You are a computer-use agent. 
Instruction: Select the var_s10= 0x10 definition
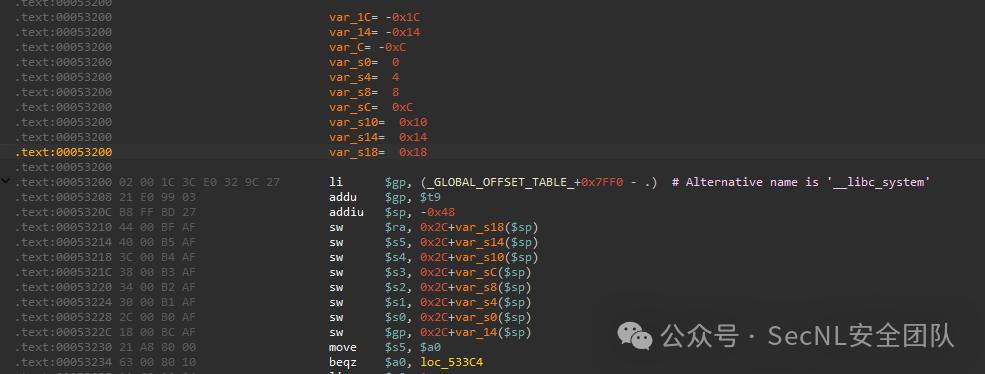(x=378, y=122)
